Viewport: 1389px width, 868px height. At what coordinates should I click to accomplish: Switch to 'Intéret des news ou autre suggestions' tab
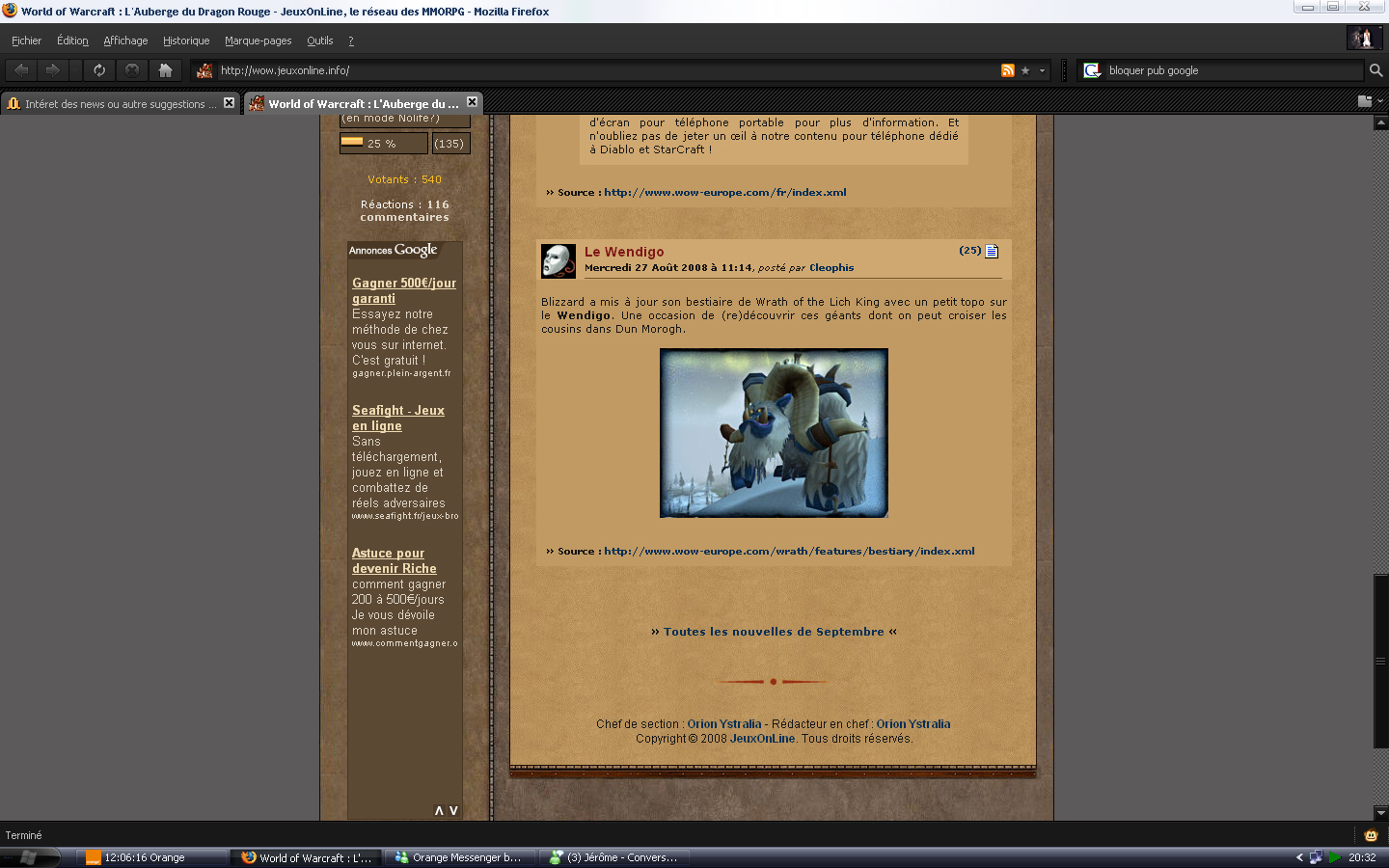click(x=120, y=103)
